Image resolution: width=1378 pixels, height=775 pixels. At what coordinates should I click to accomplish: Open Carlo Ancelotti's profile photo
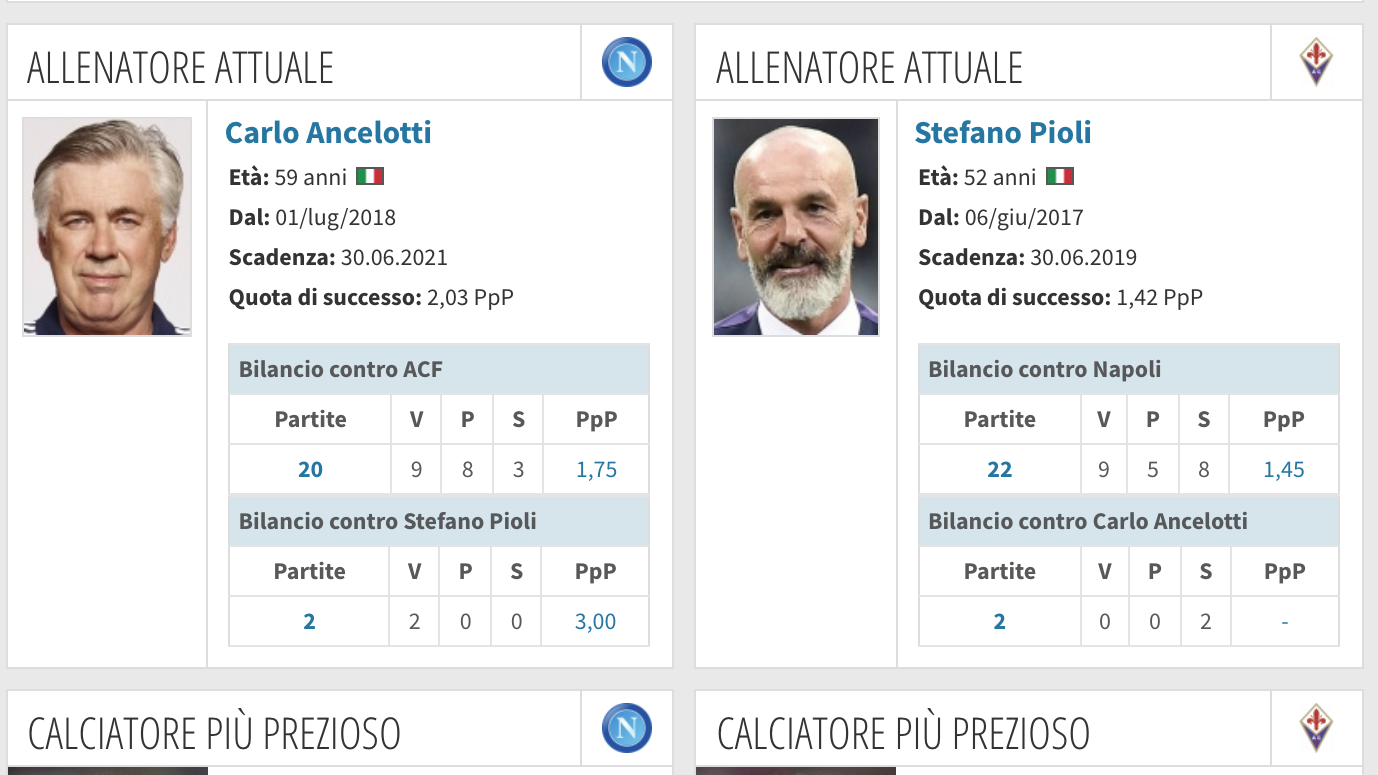tap(107, 227)
